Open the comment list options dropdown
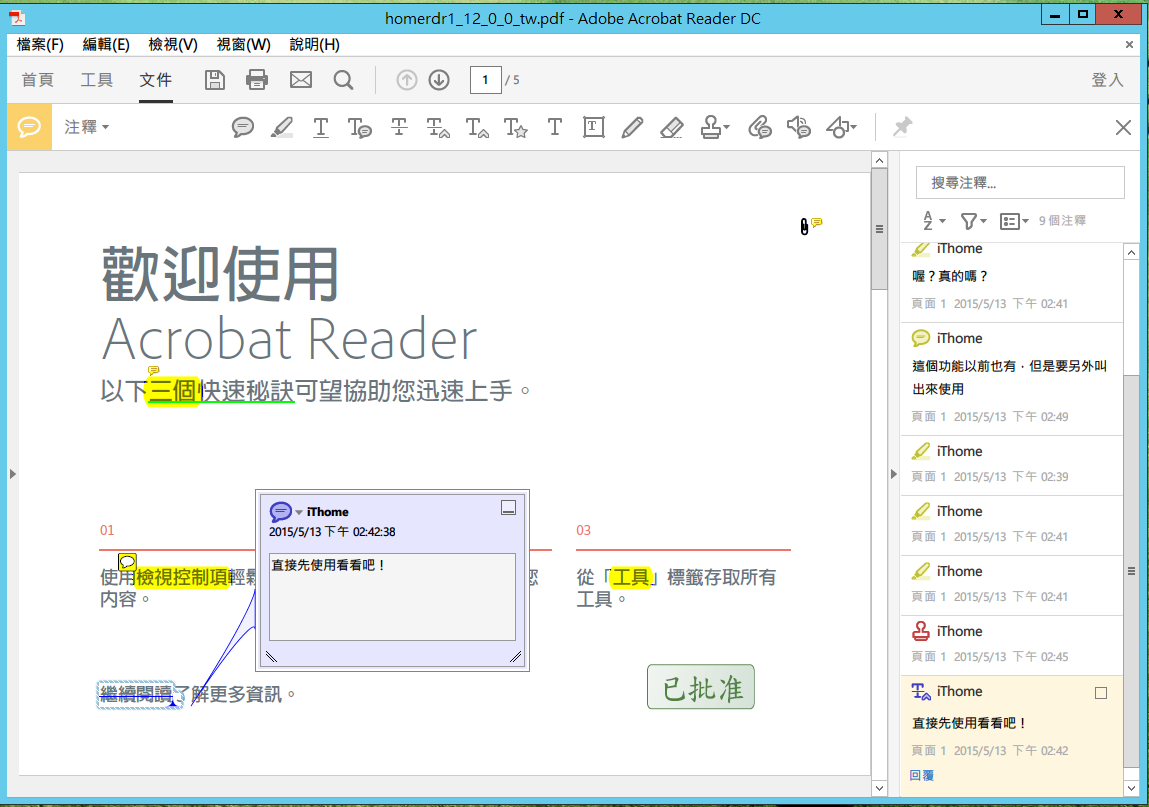Screen dimensions: 1149x807 pos(1014,220)
